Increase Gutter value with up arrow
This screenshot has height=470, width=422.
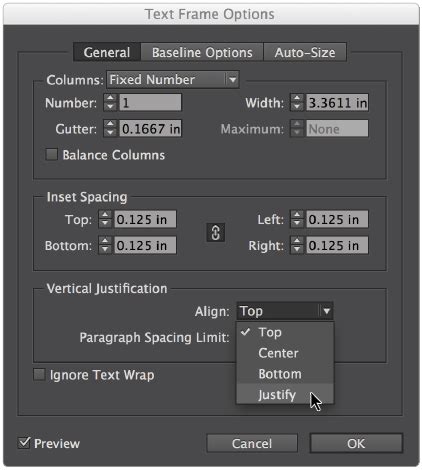(110, 124)
